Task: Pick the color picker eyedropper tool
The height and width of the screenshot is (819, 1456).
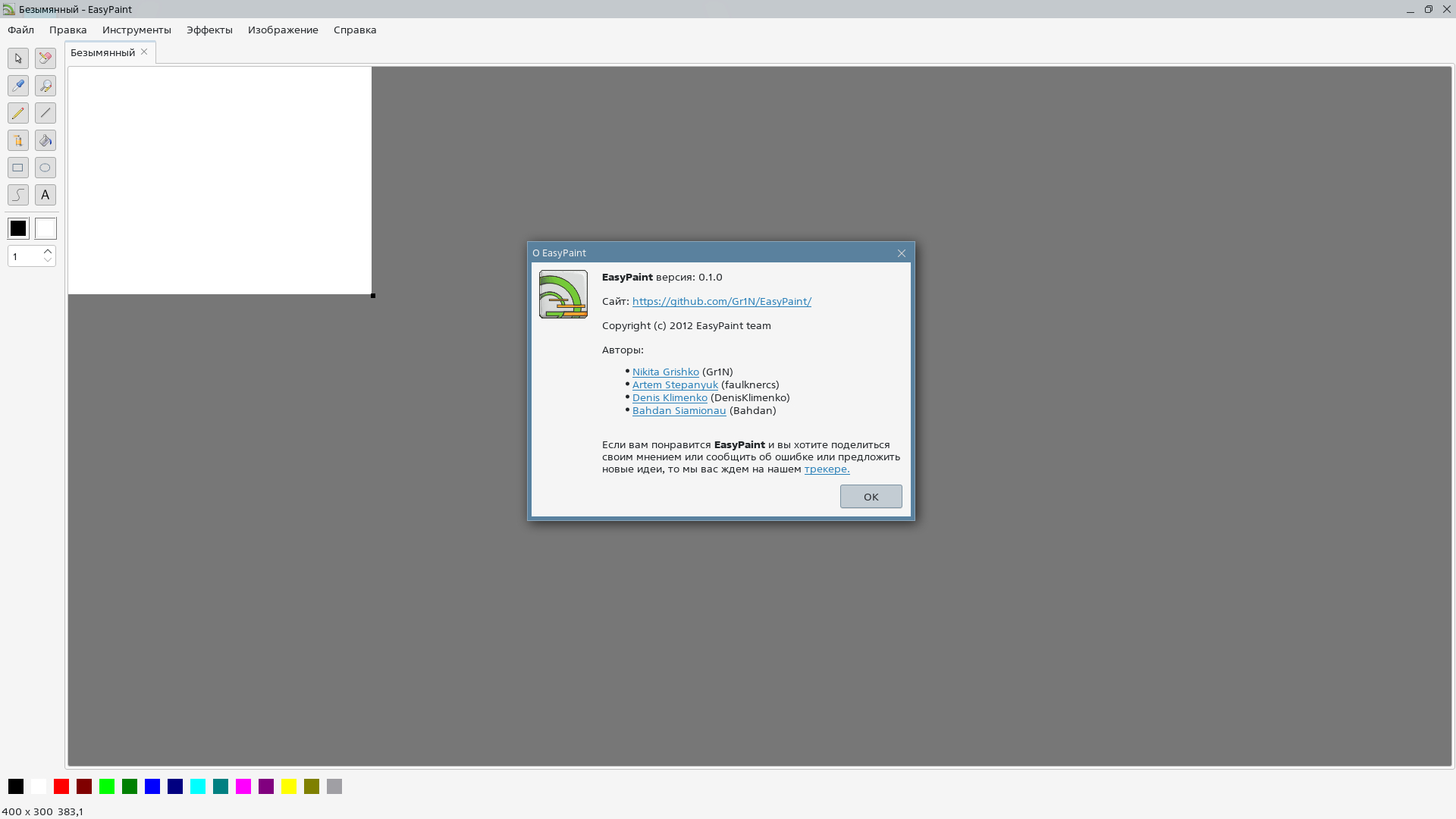Action: click(18, 86)
